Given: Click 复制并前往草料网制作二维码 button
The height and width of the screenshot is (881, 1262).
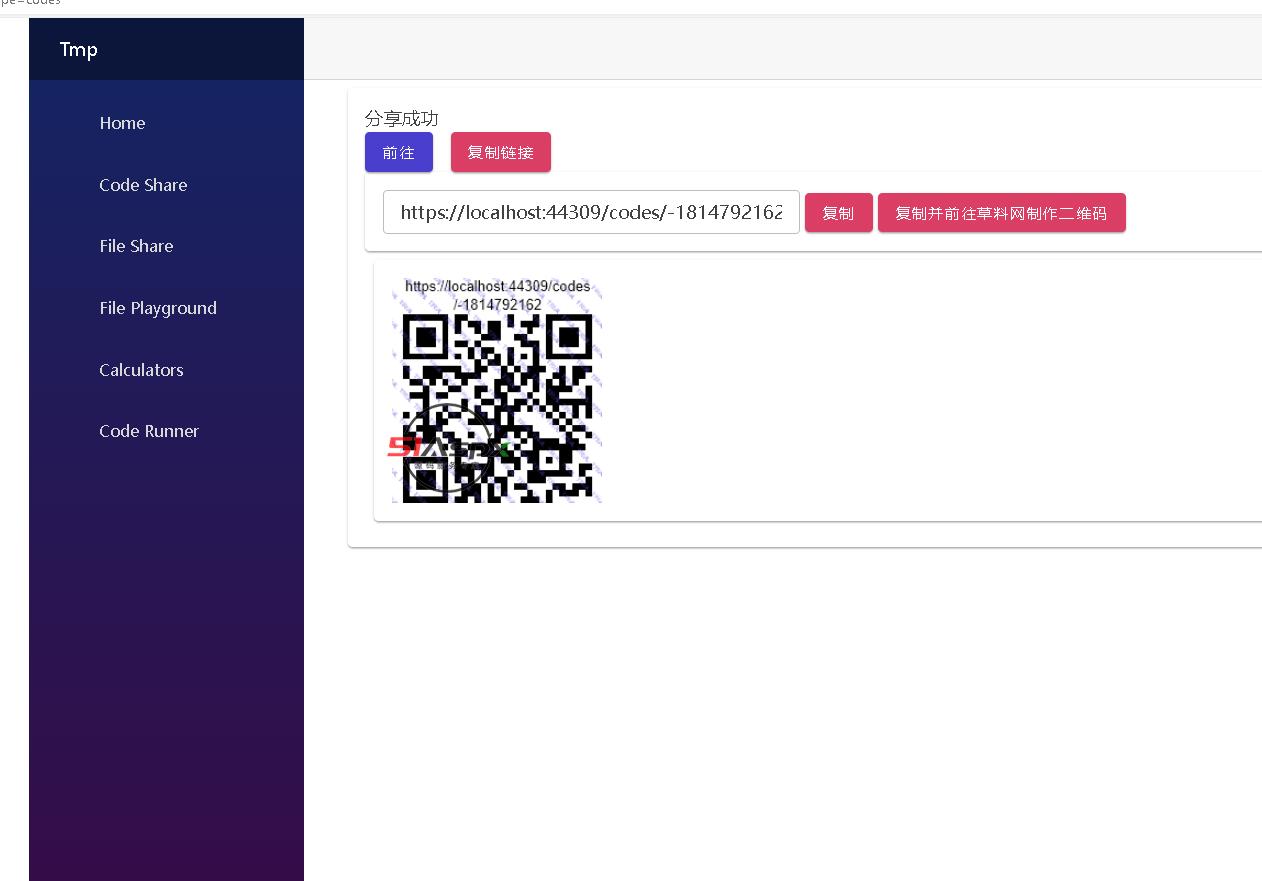Looking at the screenshot, I should (x=1001, y=213).
